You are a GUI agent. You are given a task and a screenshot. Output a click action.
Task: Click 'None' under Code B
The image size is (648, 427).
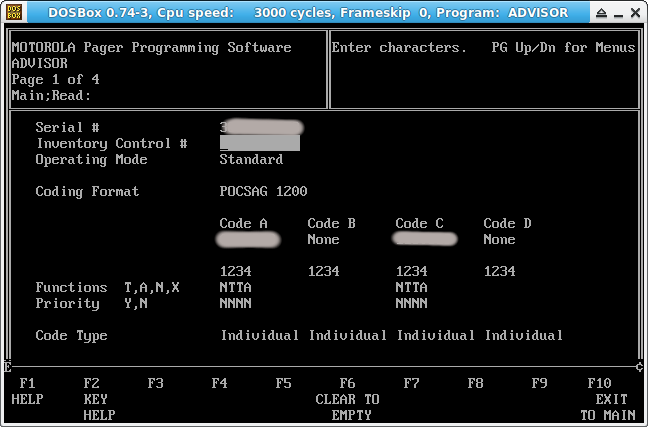coord(323,240)
